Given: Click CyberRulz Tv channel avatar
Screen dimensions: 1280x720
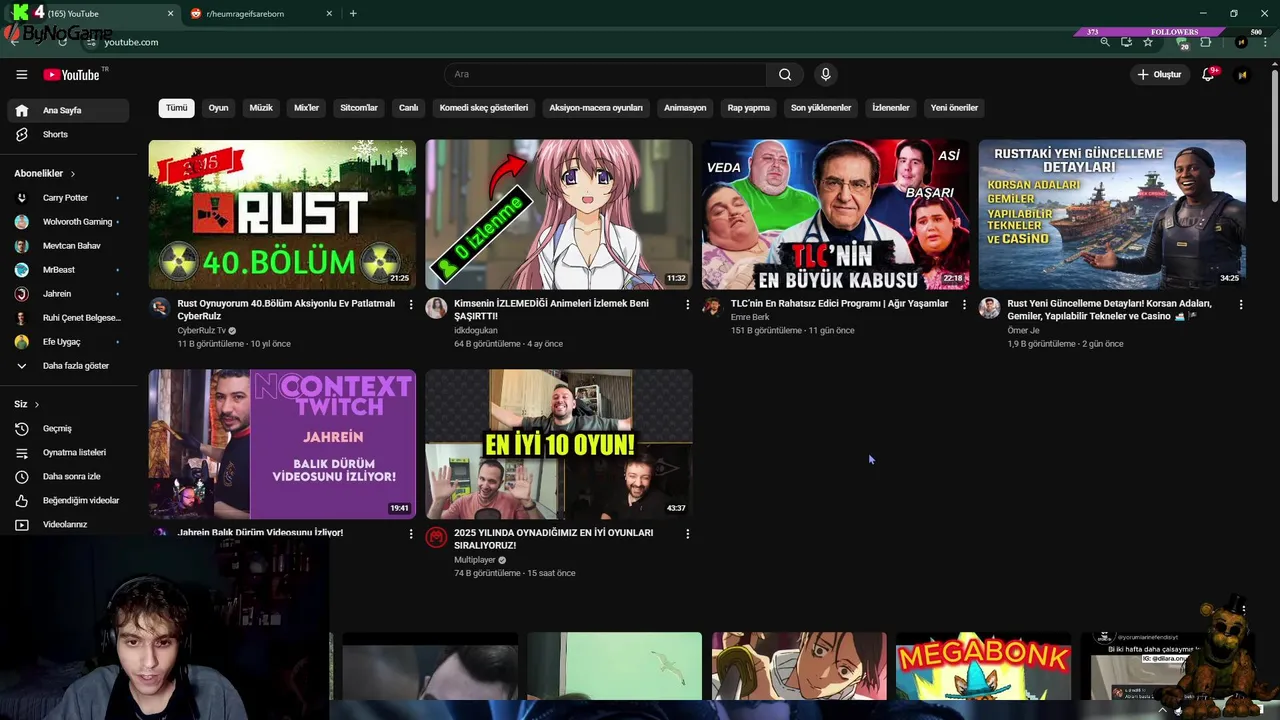Looking at the screenshot, I should (160, 307).
